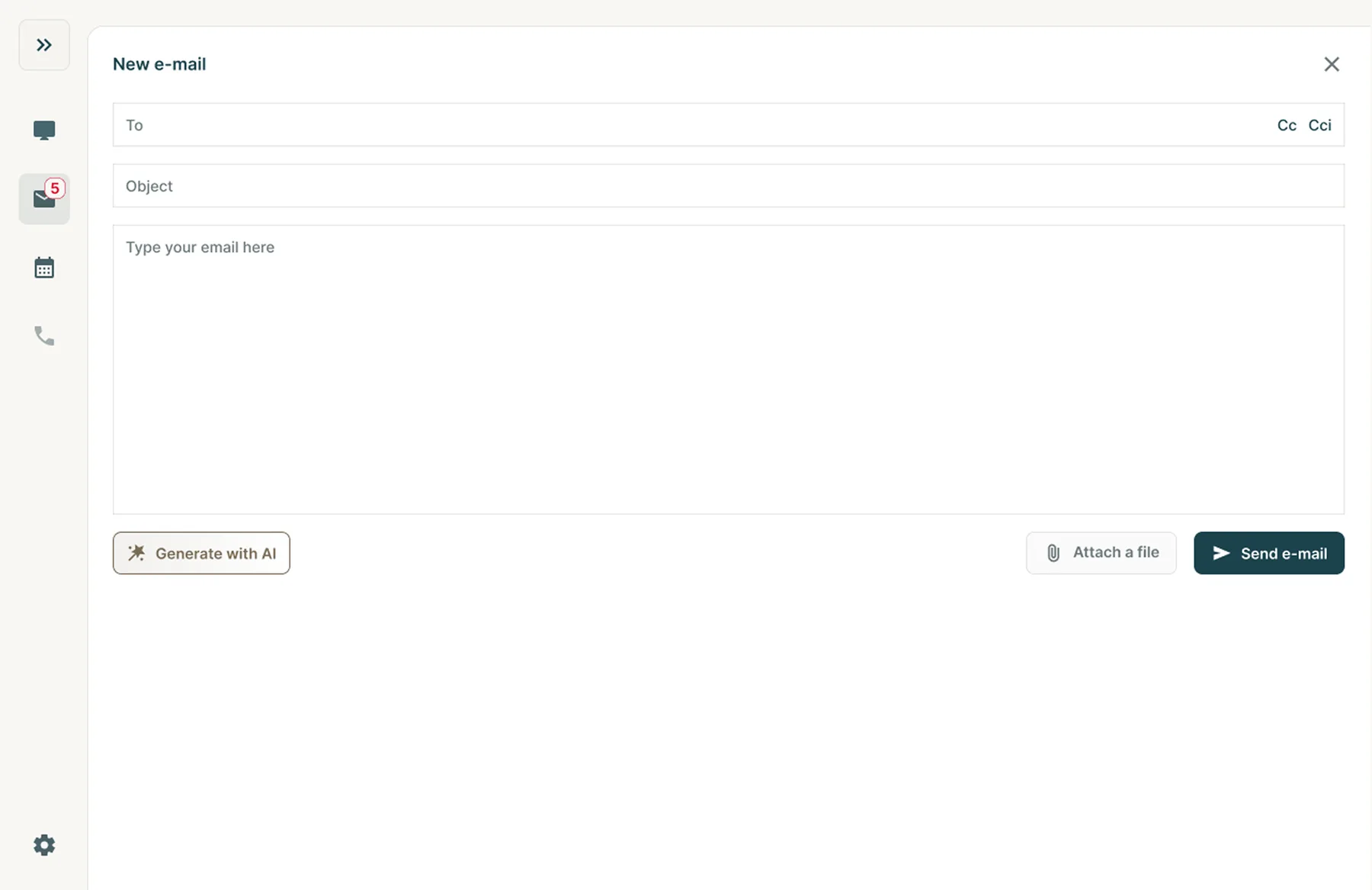
Task: Click the Object subject field
Action: pyautogui.click(x=729, y=186)
